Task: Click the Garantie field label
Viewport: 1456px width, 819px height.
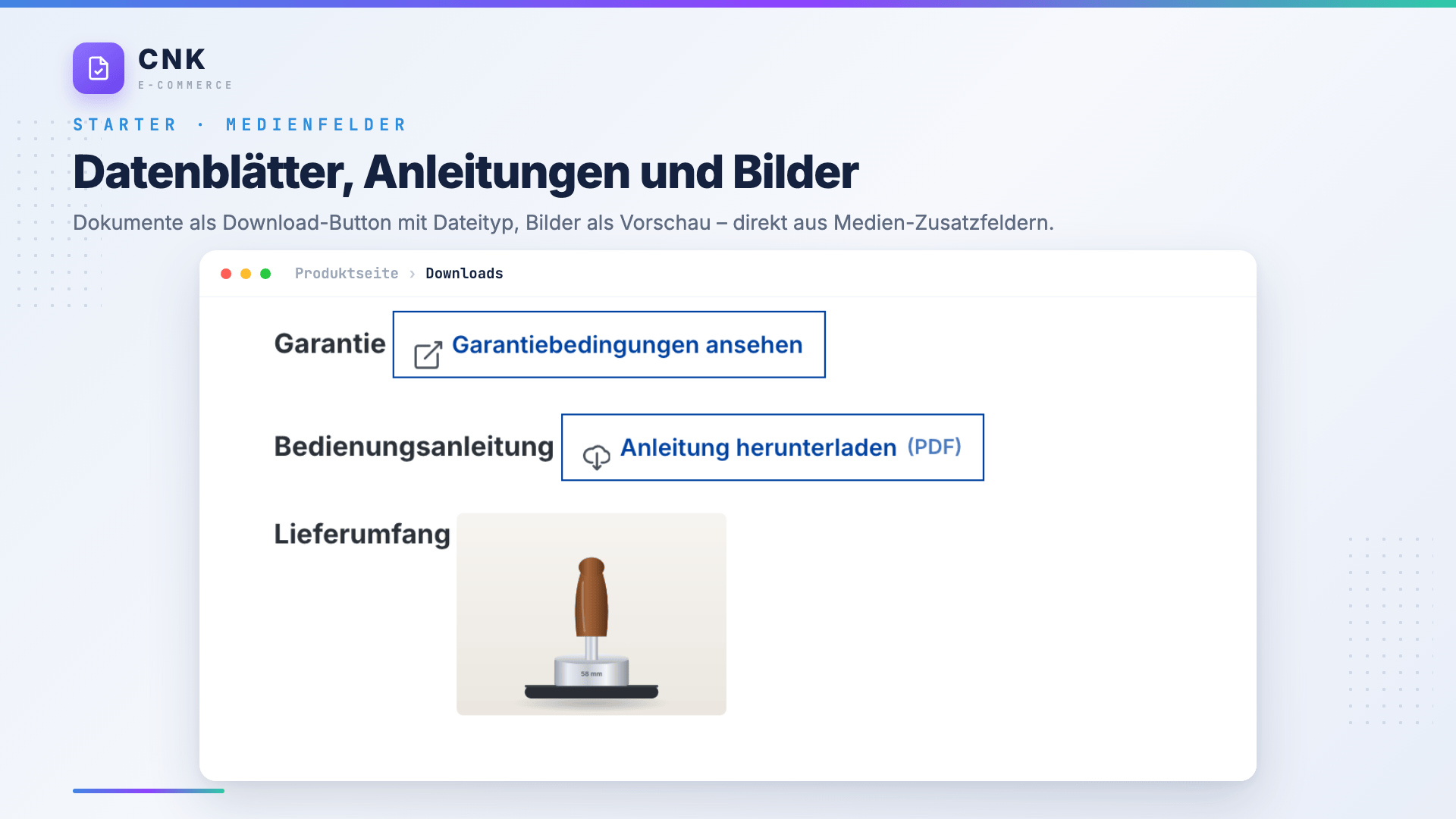Action: pyautogui.click(x=330, y=344)
